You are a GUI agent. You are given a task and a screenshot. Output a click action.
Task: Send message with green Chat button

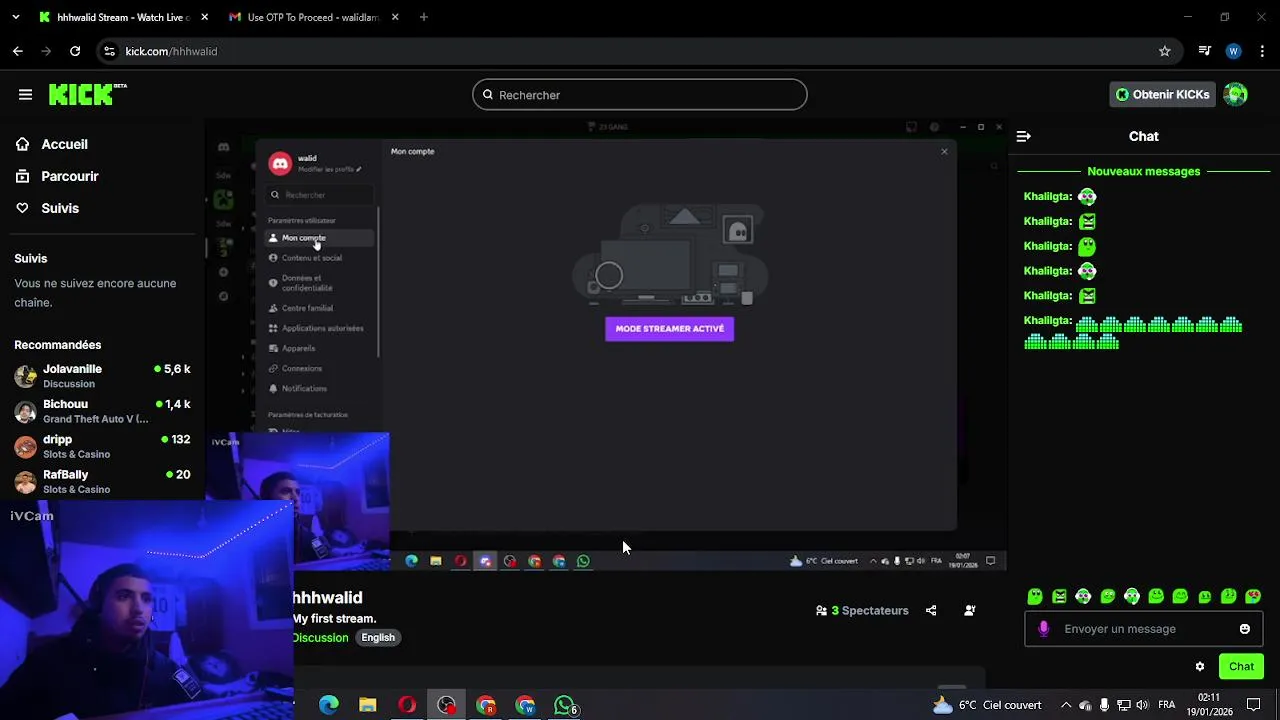tap(1241, 667)
